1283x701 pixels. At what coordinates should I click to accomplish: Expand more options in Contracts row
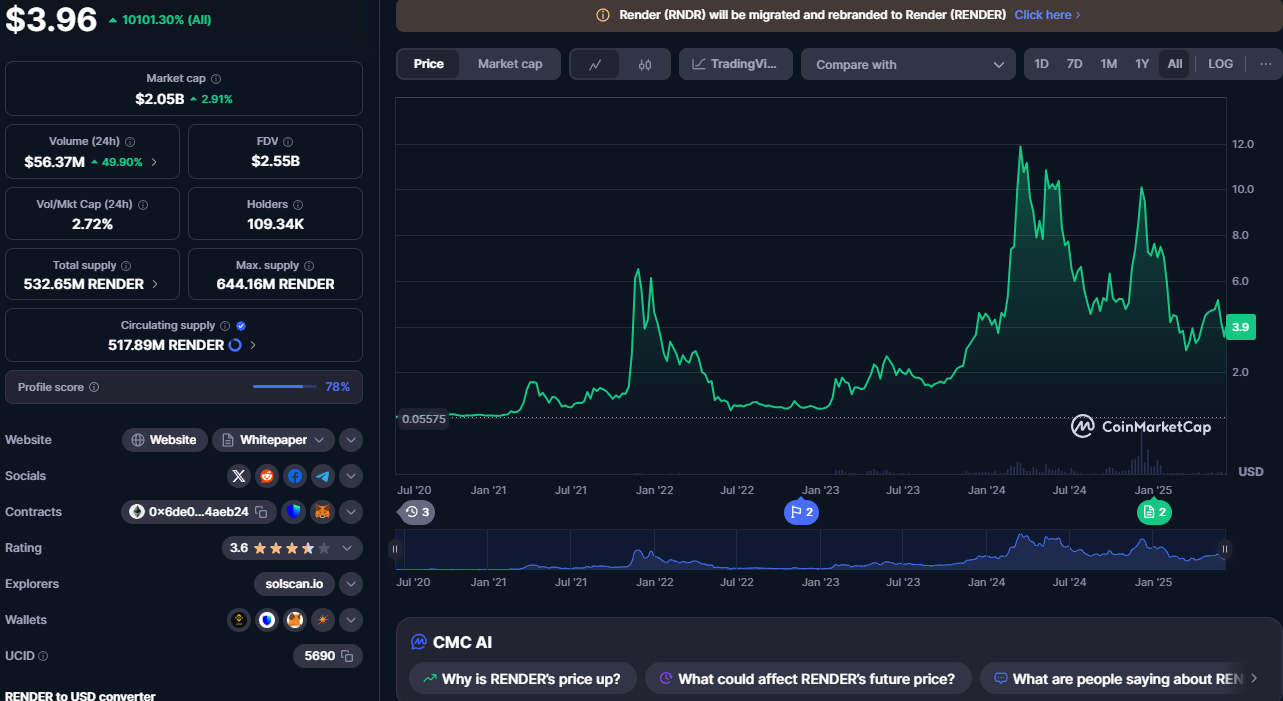pyautogui.click(x=350, y=512)
